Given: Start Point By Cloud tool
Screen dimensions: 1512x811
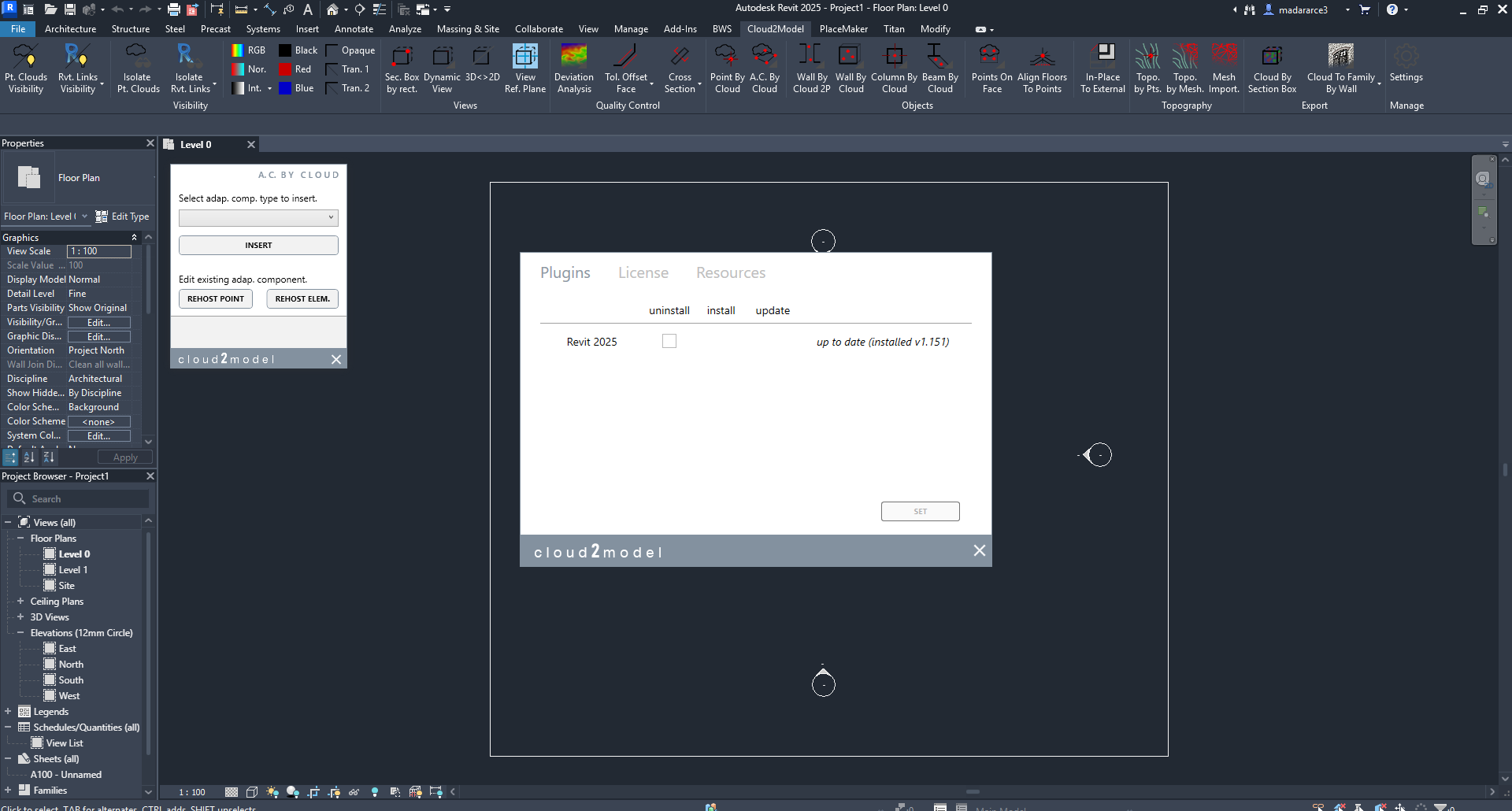Looking at the screenshot, I should click(727, 69).
